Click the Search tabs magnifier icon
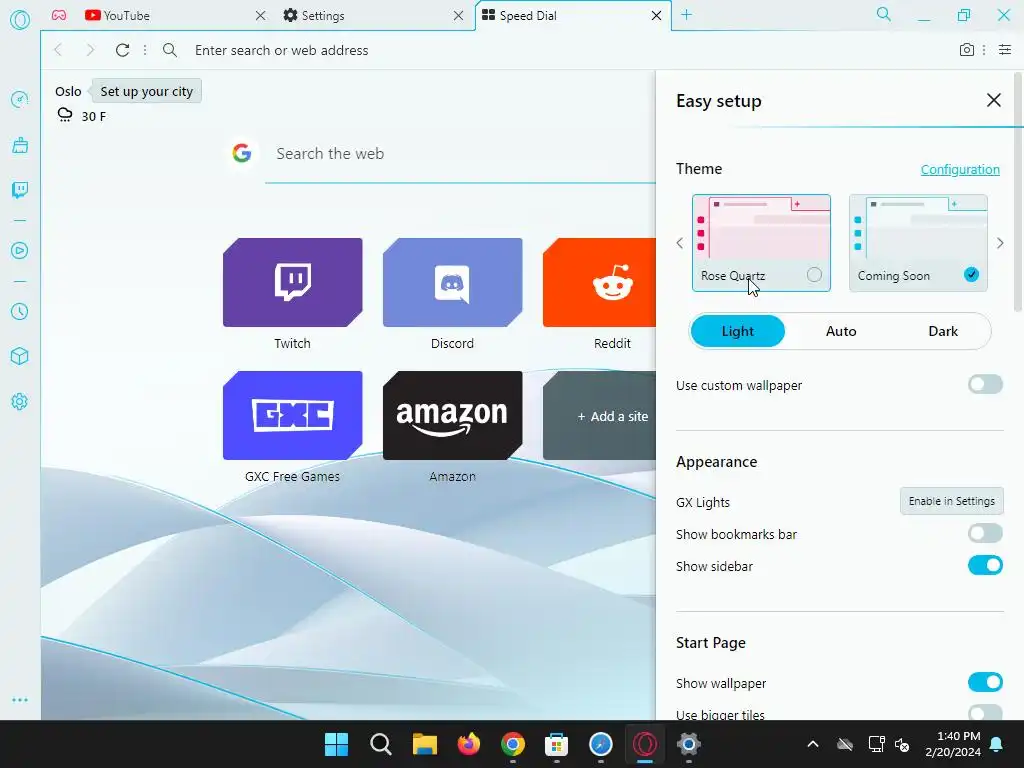1024x768 pixels. pos(884,14)
